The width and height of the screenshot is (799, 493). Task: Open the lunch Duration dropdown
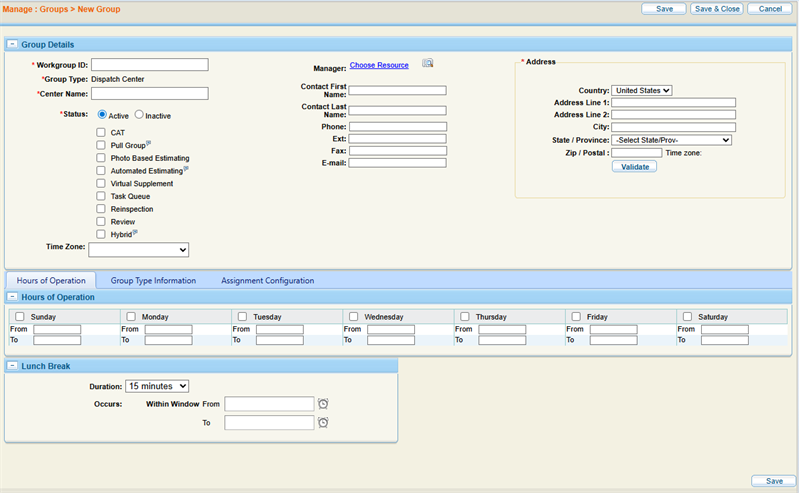coord(157,386)
